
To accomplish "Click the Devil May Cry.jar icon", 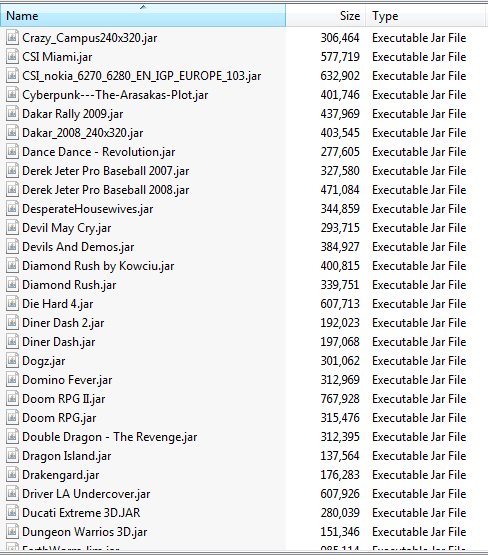I will 12,228.
